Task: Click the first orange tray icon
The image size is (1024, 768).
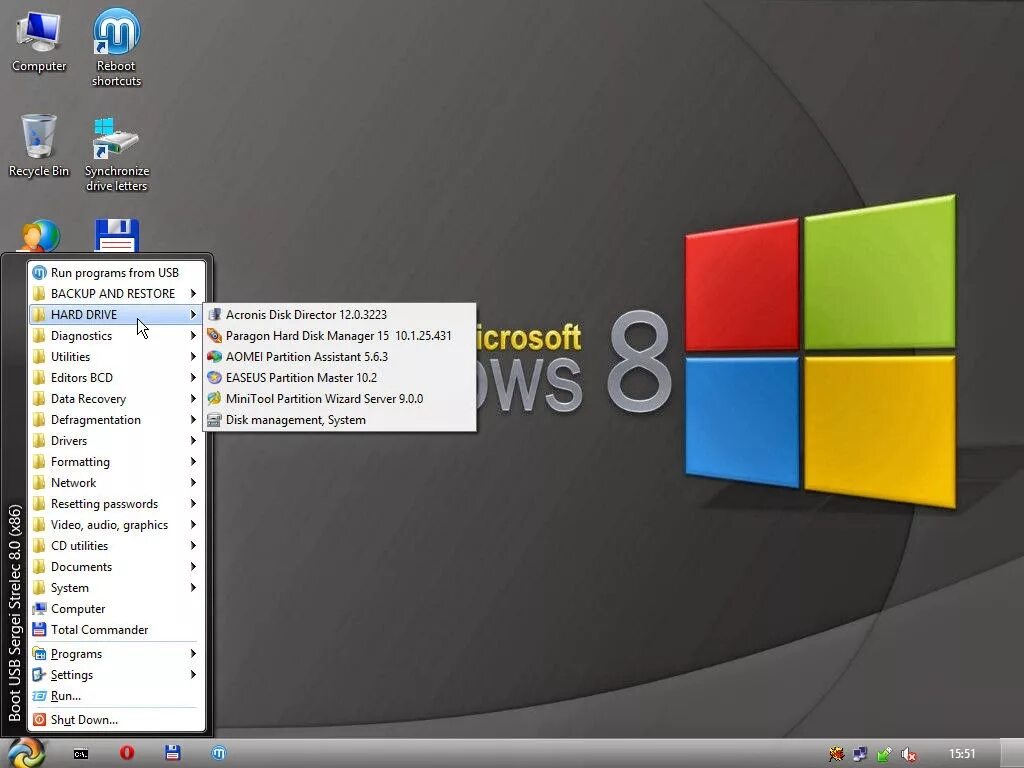Action: (836, 754)
